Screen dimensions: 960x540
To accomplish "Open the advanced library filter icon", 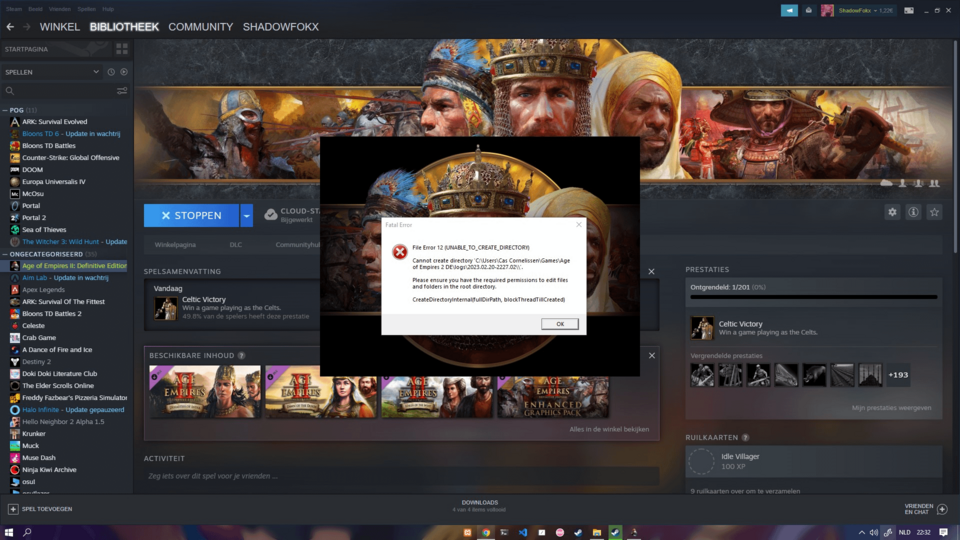I will pyautogui.click(x=122, y=91).
